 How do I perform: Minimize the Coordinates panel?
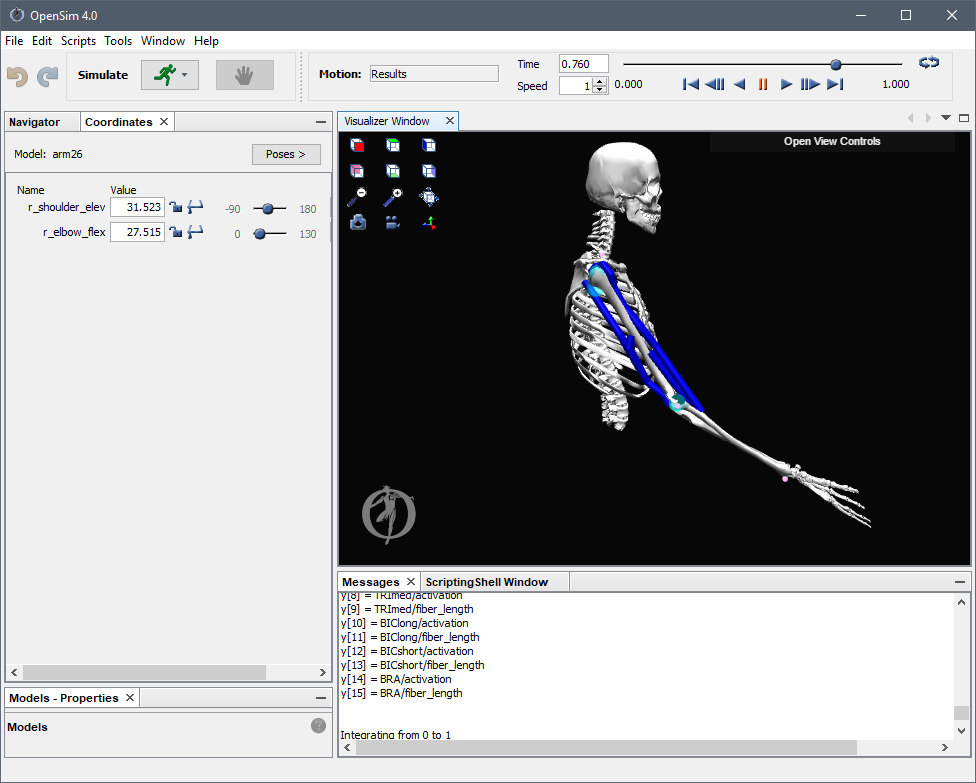pyautogui.click(x=321, y=122)
